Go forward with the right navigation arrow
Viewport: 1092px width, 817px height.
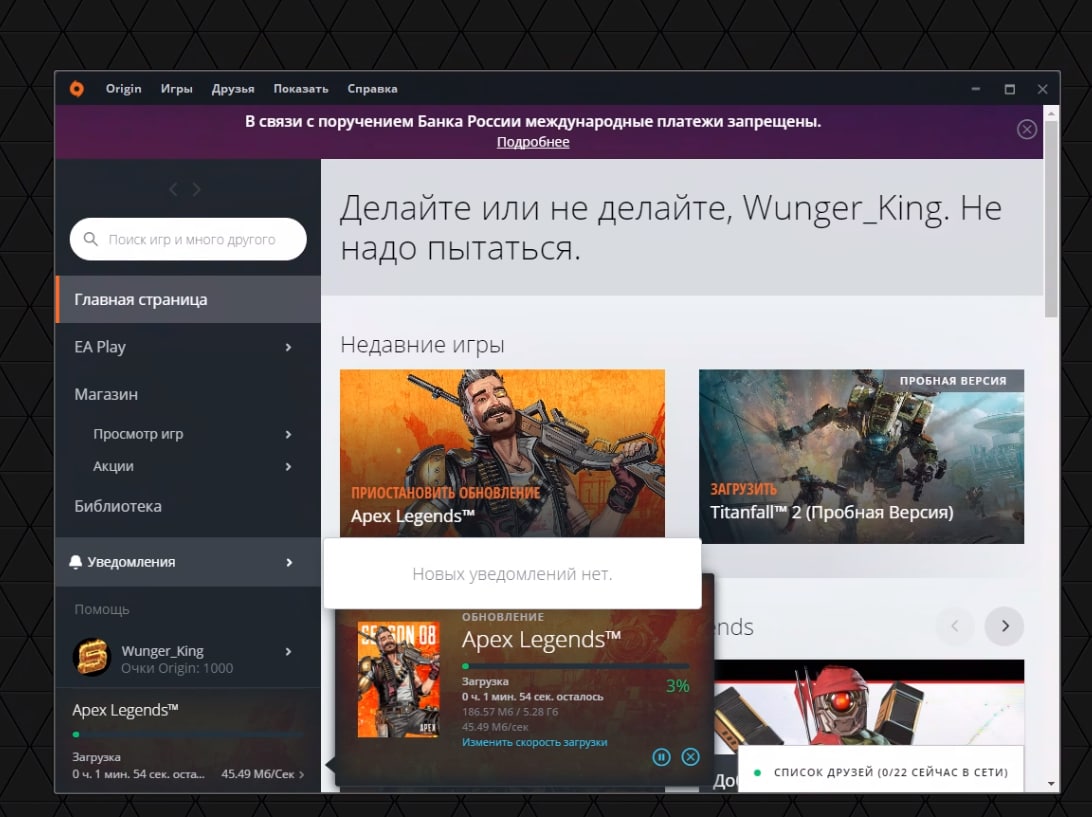pyautogui.click(x=196, y=189)
